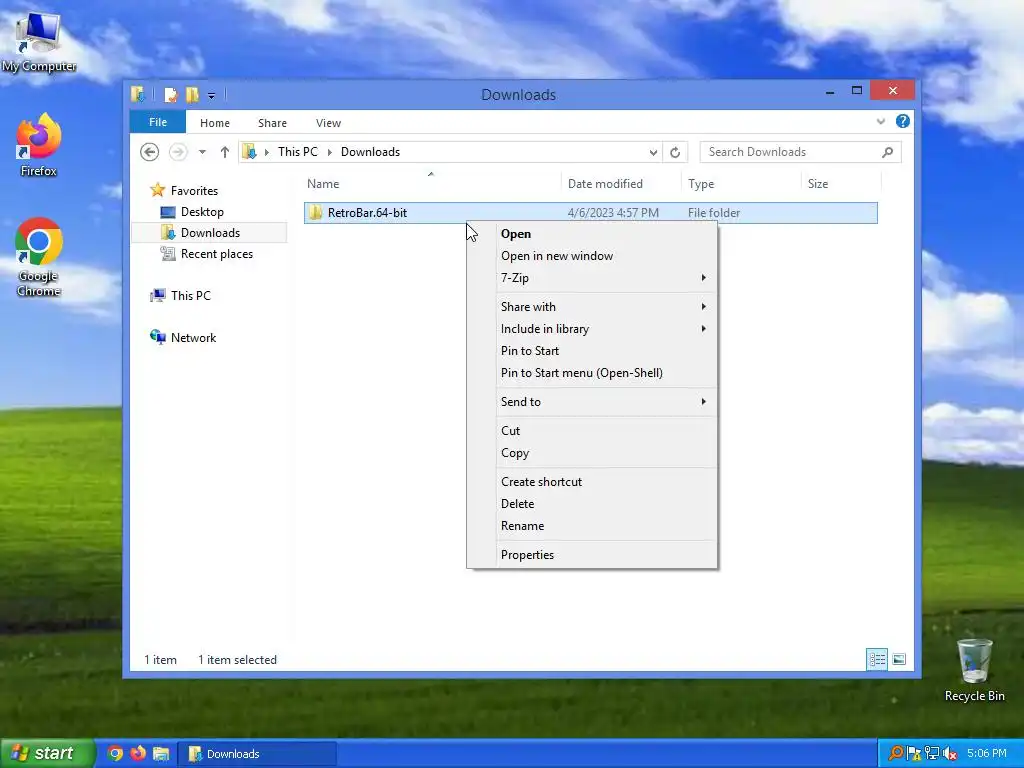Open the Recycle Bin icon
This screenshot has height=768, width=1024.
(x=974, y=670)
